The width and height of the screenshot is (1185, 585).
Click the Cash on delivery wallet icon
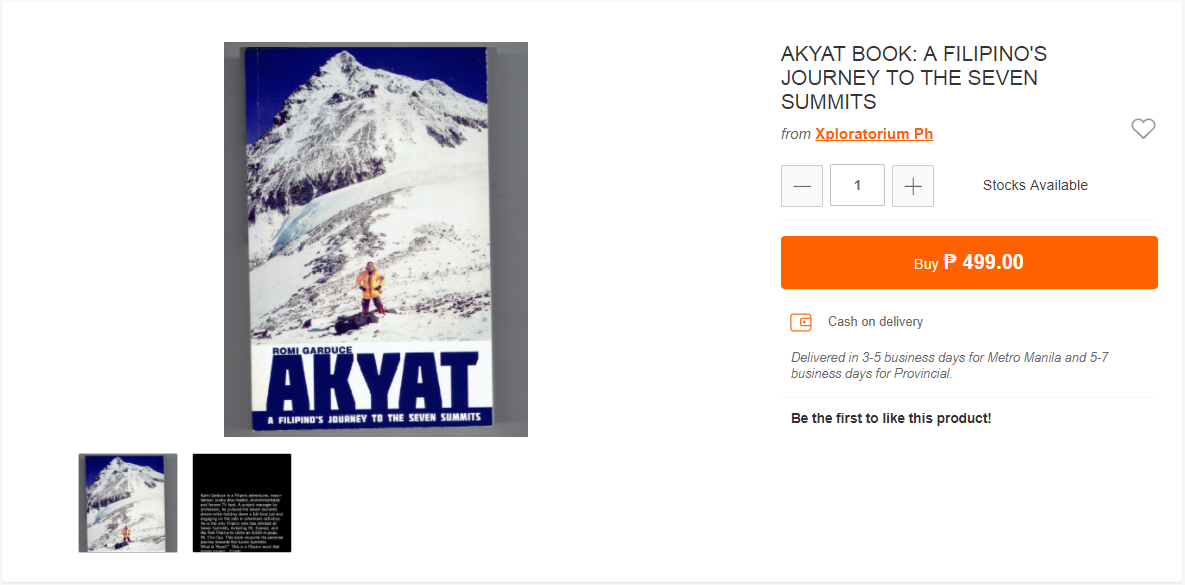801,322
